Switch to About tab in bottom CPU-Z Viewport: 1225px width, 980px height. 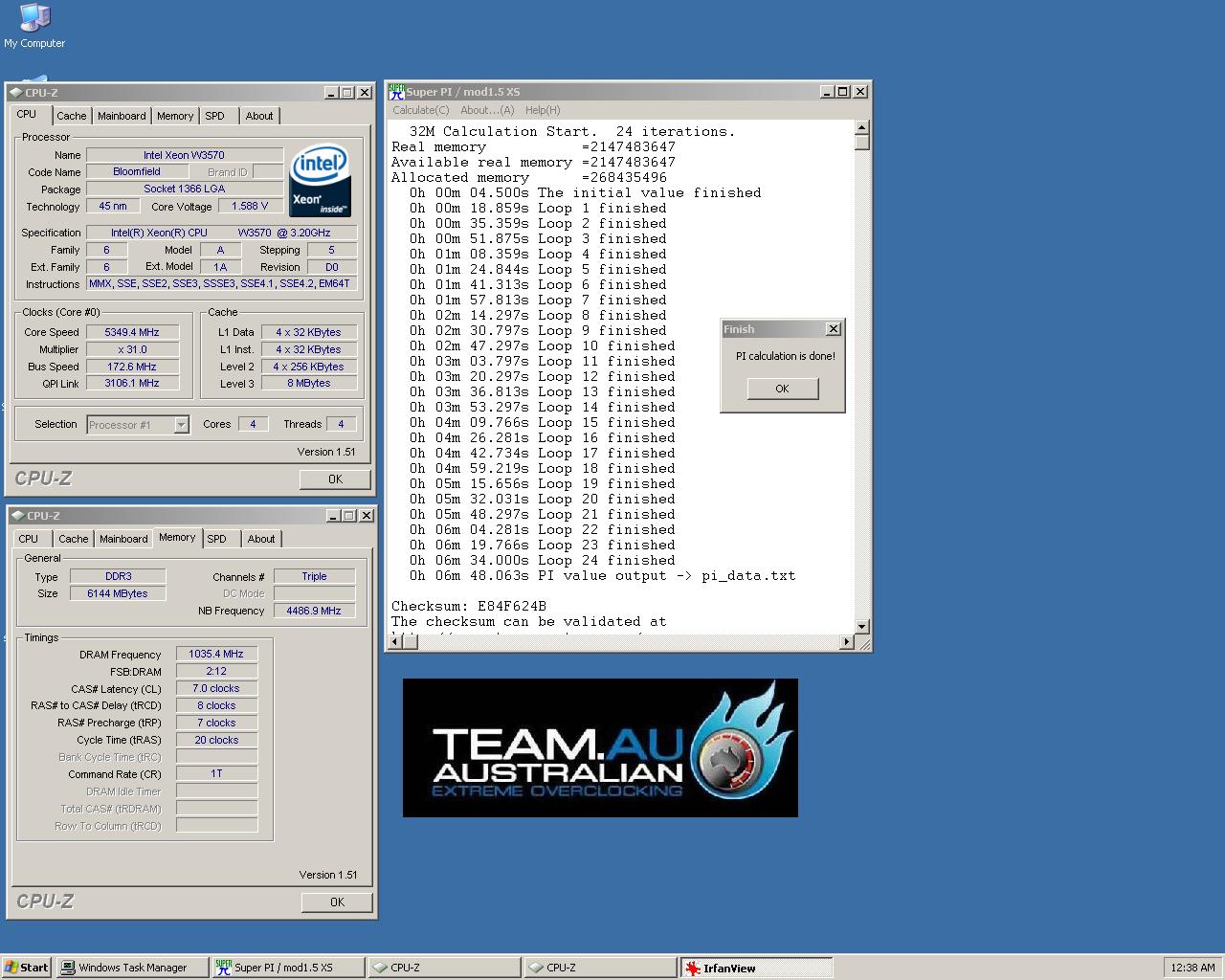coord(261,539)
